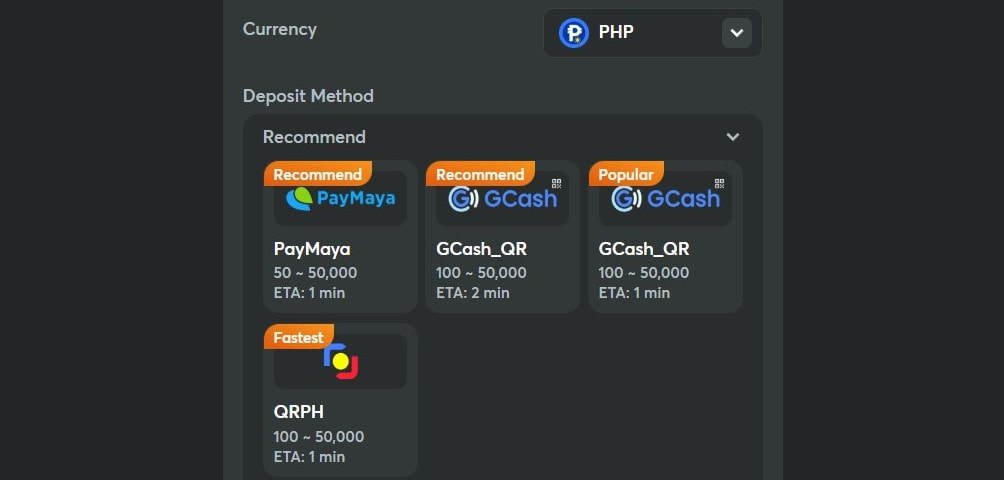
Task: Click the 50 ~ 50,000 limit text
Action: [x=316, y=273]
